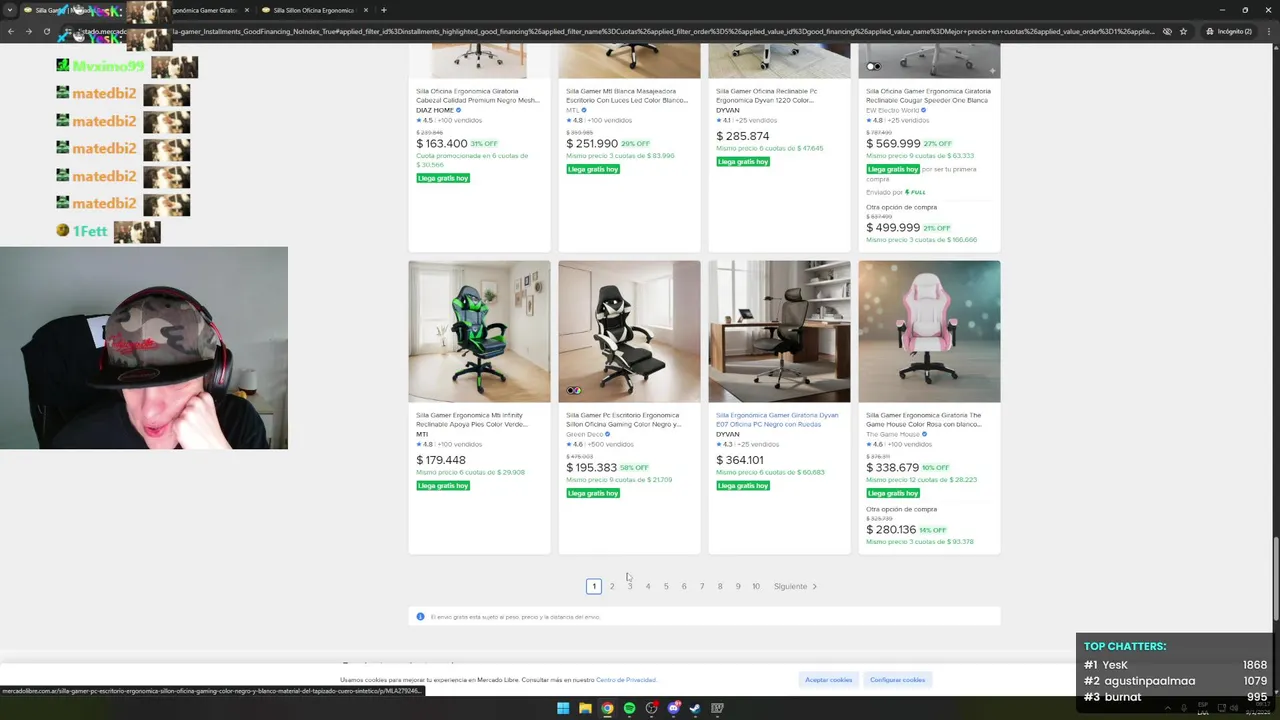Go to results page 8

[x=720, y=586]
